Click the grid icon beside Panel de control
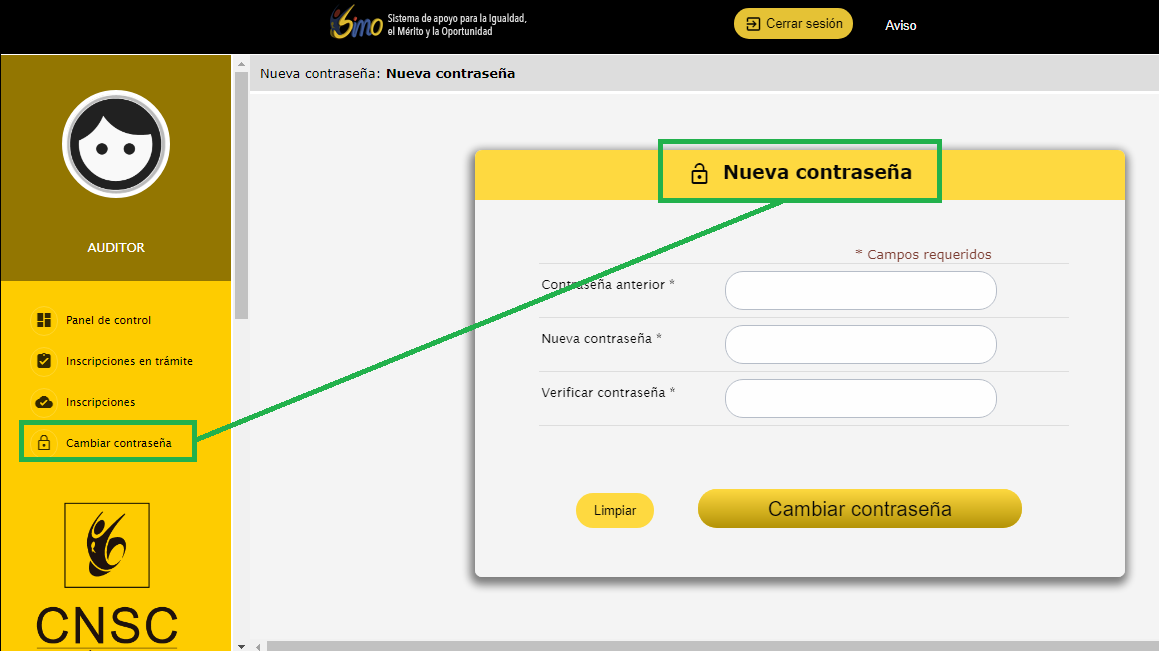The height and width of the screenshot is (651, 1159). pyautogui.click(x=44, y=320)
